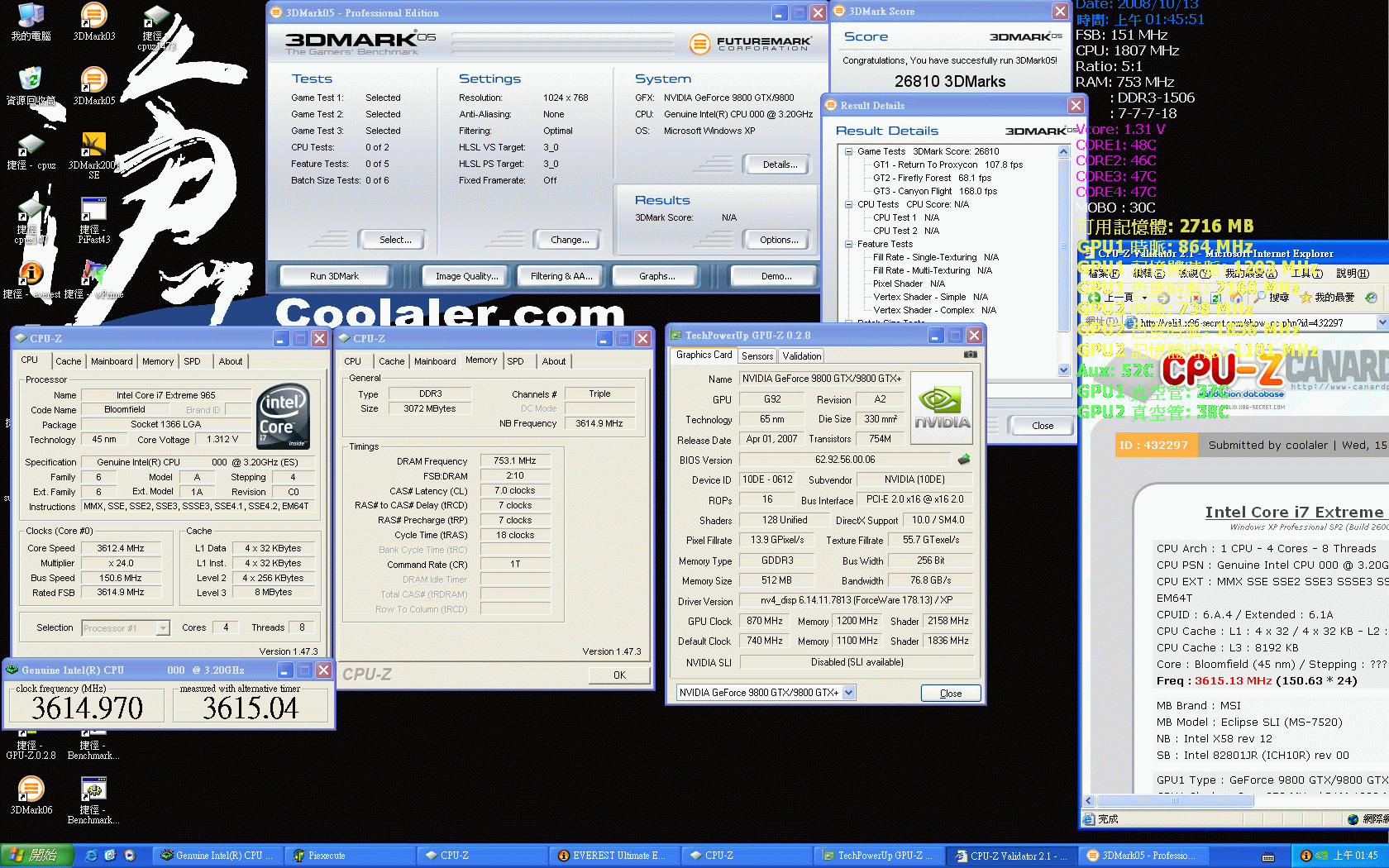1389x868 pixels.
Task: Click Result Details scrollbar up arrow
Action: click(1064, 152)
